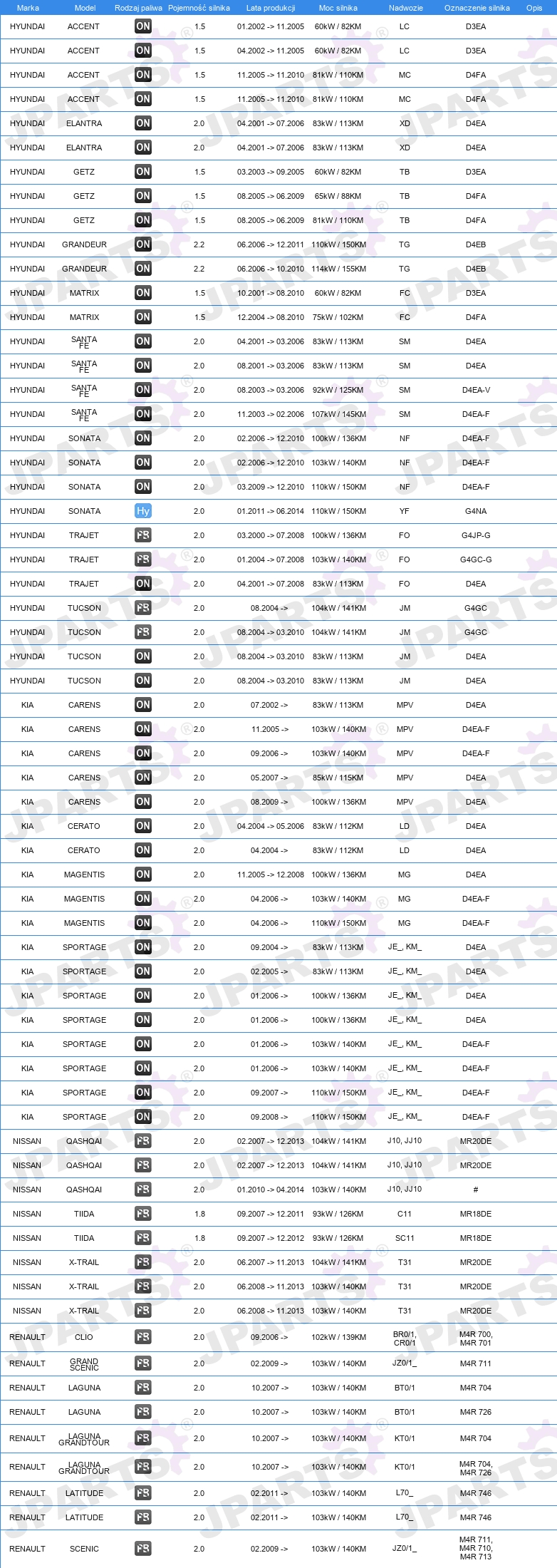Click the M4R 700, M4R 701 engine cell
This screenshot has width=557, height=1568.
[476, 1338]
